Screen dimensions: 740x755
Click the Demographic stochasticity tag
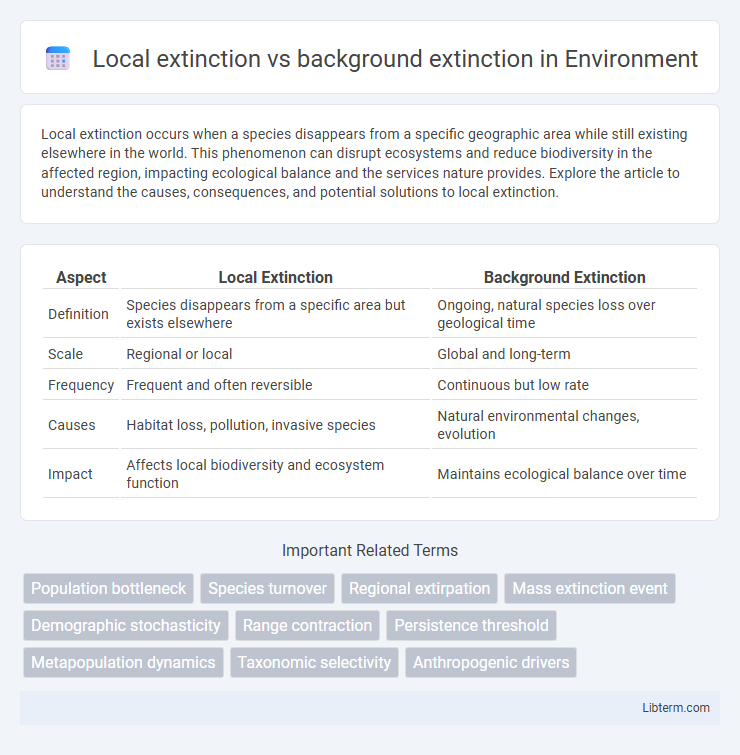126,625
